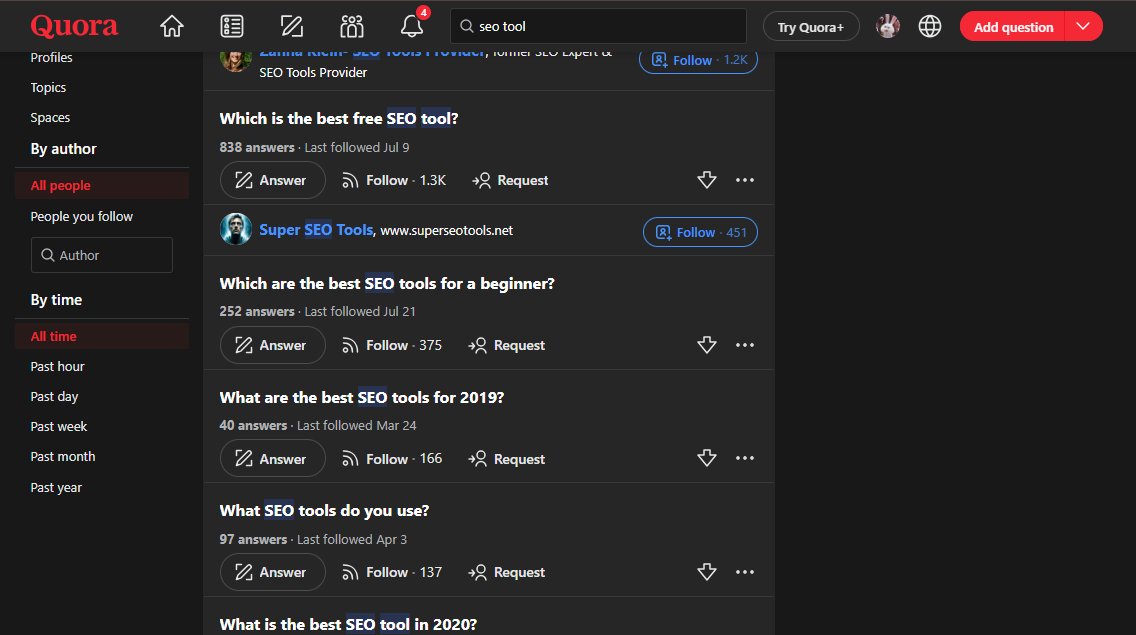Open the profile avatar menu
The height and width of the screenshot is (635, 1136).
[x=888, y=26]
